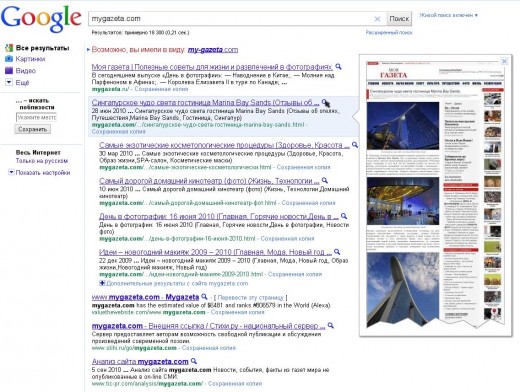Expand Показать настройки options
The image size is (520, 392).
[11, 172]
